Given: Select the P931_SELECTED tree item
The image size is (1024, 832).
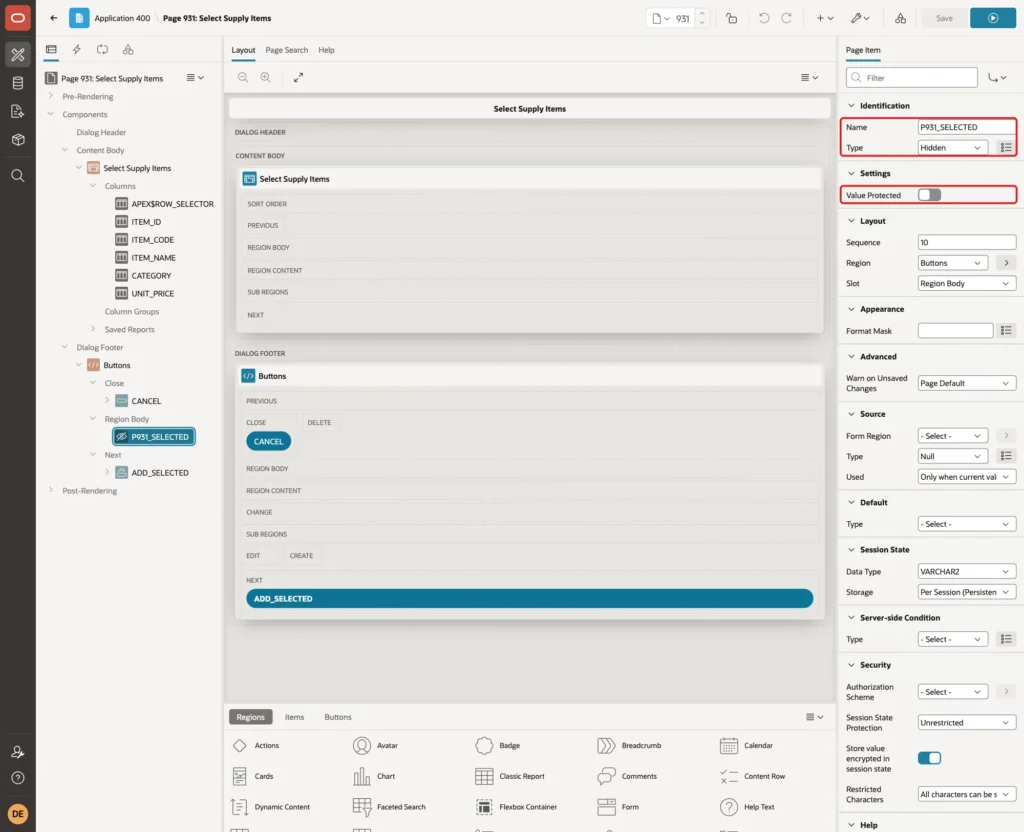Looking at the screenshot, I should 153,437.
